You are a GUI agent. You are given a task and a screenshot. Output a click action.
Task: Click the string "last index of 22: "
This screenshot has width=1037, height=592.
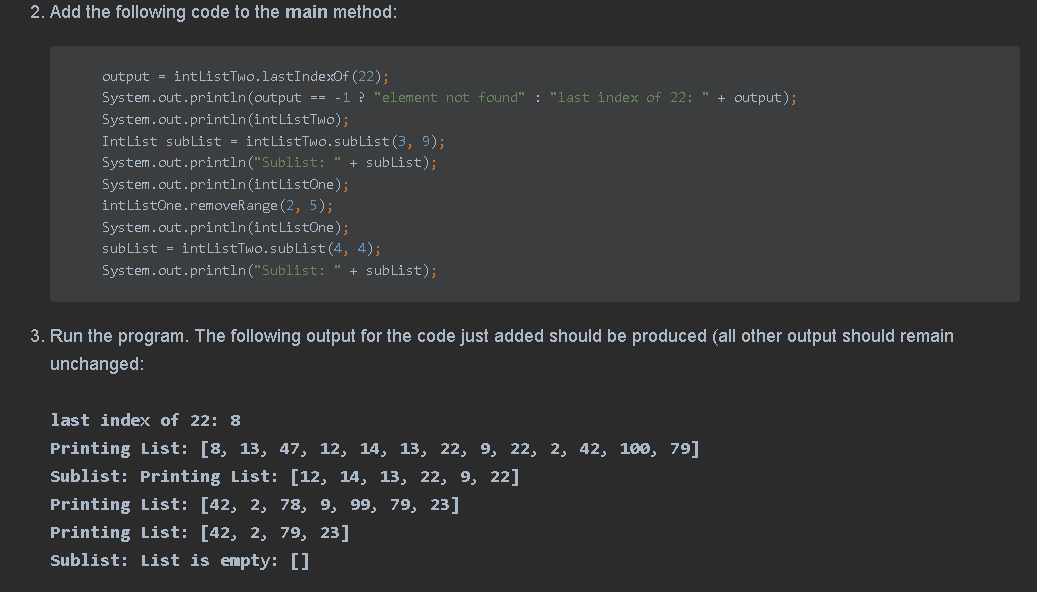(x=629, y=97)
